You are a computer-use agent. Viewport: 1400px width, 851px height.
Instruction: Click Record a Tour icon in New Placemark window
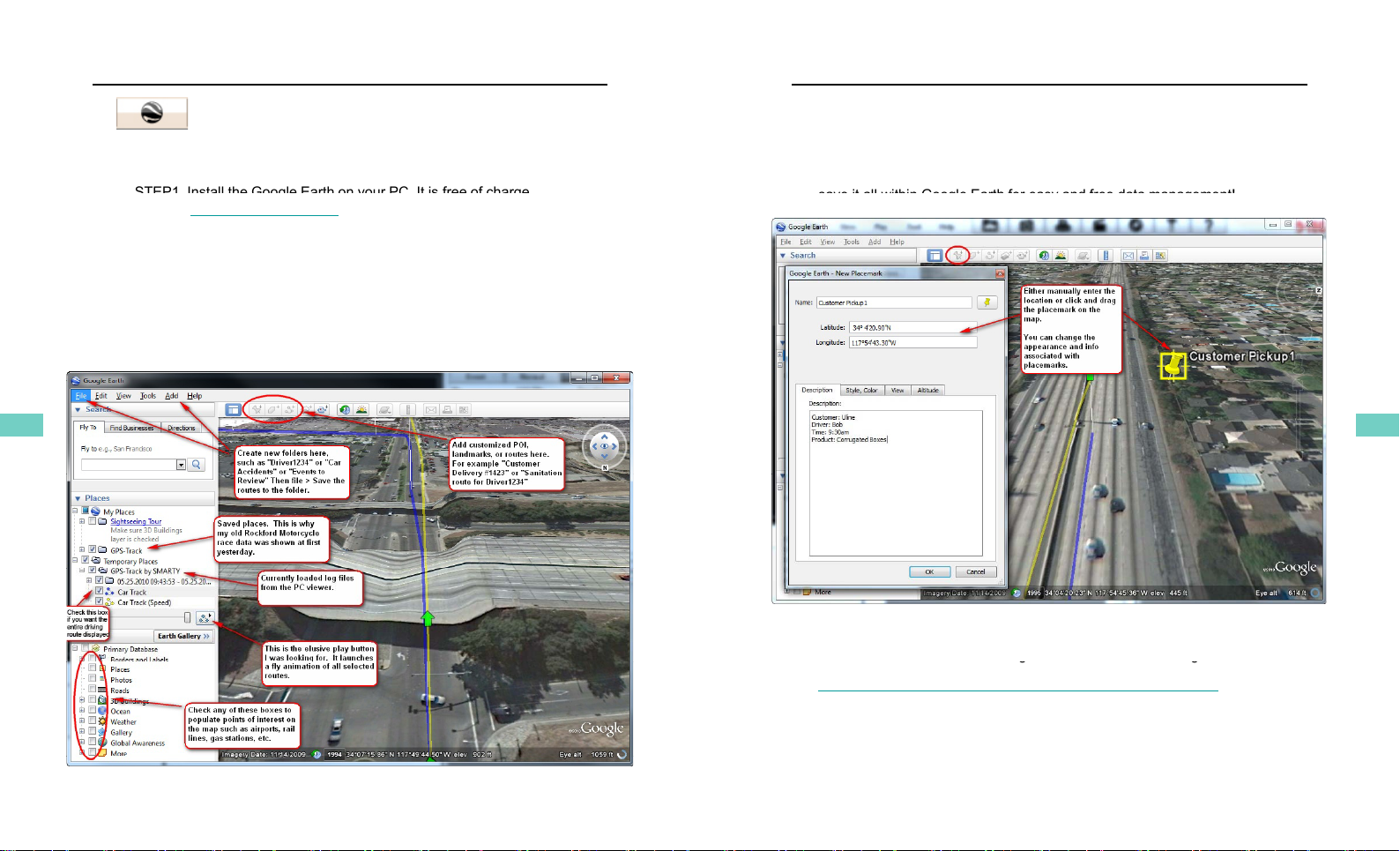(x=1022, y=256)
